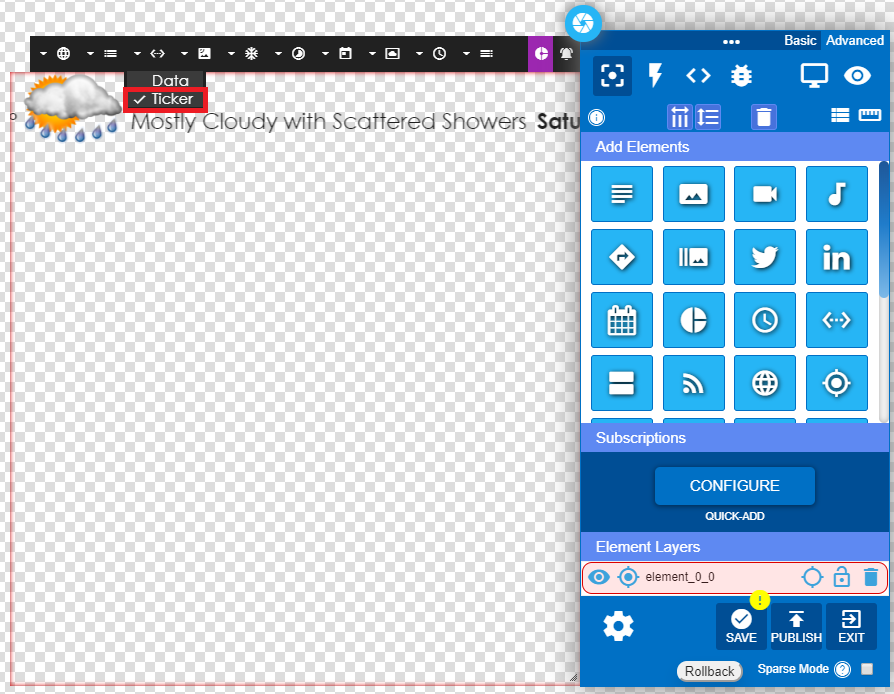Toggle the lock on element_0_0 layer

point(842,577)
